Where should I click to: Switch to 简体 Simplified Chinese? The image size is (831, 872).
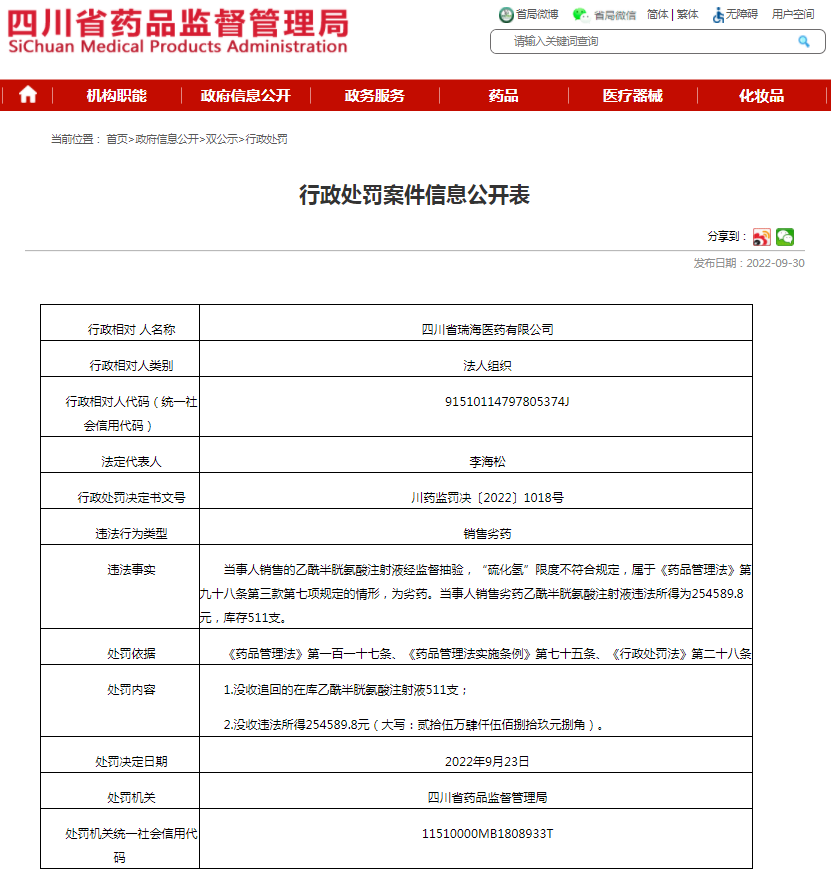tap(657, 14)
